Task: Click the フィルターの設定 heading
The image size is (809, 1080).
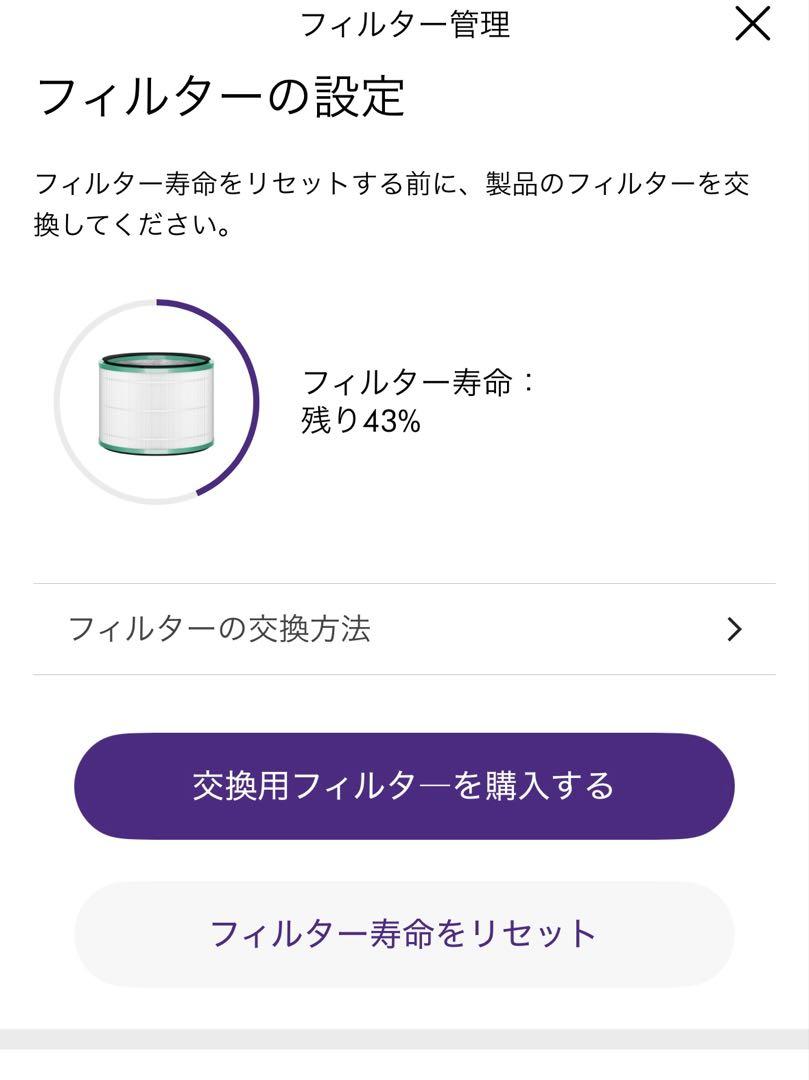Action: [220, 96]
